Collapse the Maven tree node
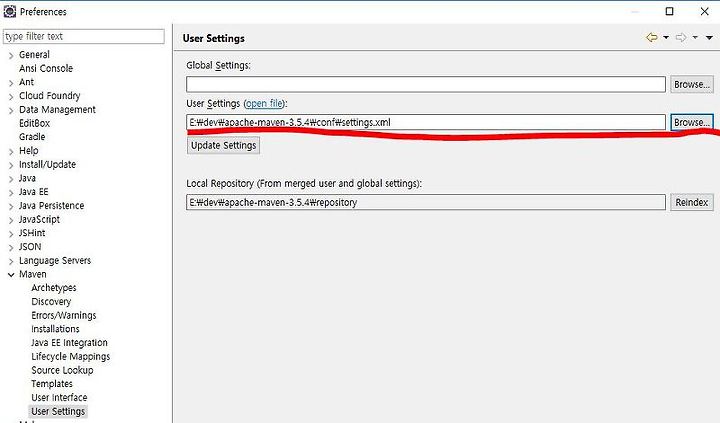The height and width of the screenshot is (423, 720). tap(11, 275)
